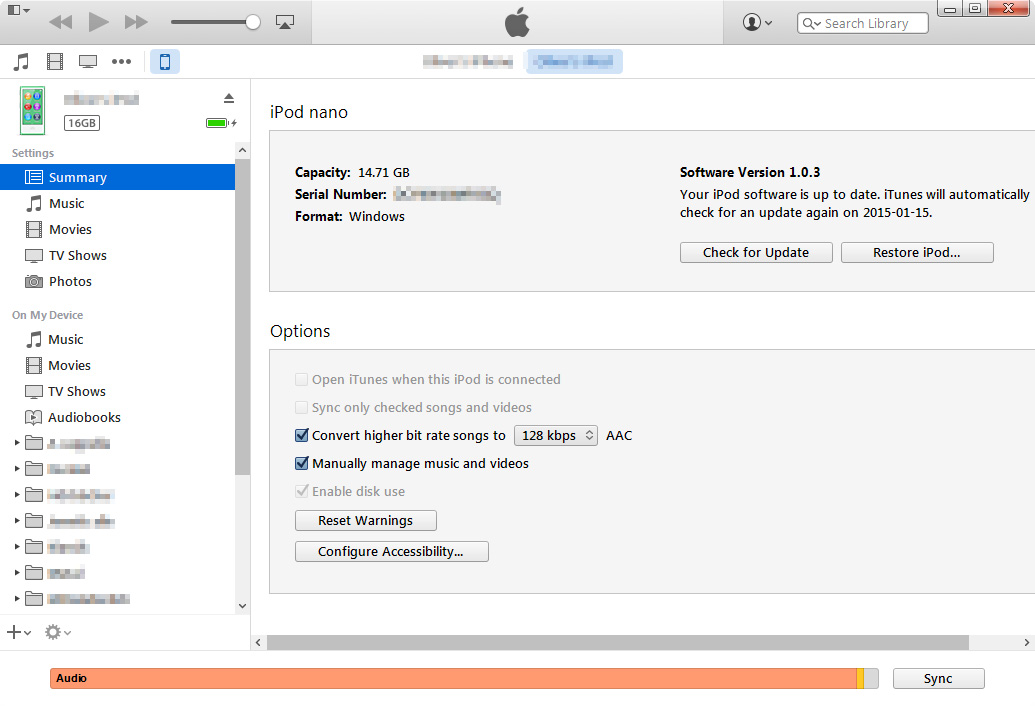Click the volume slider knob
Image resolution: width=1035 pixels, height=706 pixels.
coord(253,22)
